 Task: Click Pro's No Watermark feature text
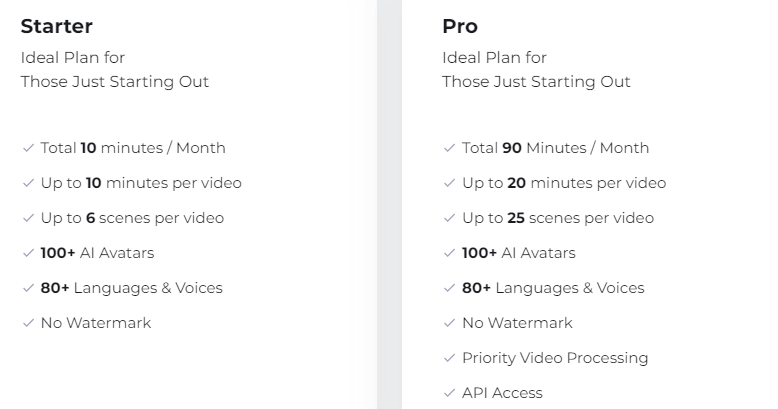[x=518, y=323]
